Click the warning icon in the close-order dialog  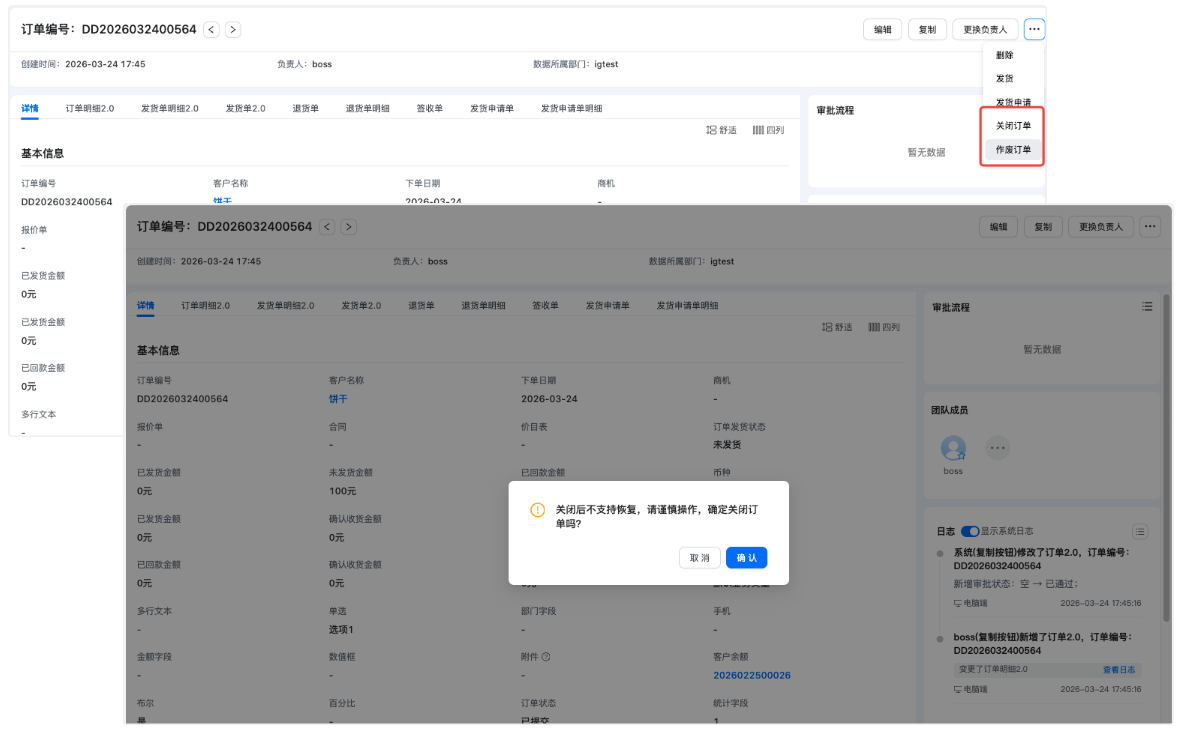click(x=537, y=510)
